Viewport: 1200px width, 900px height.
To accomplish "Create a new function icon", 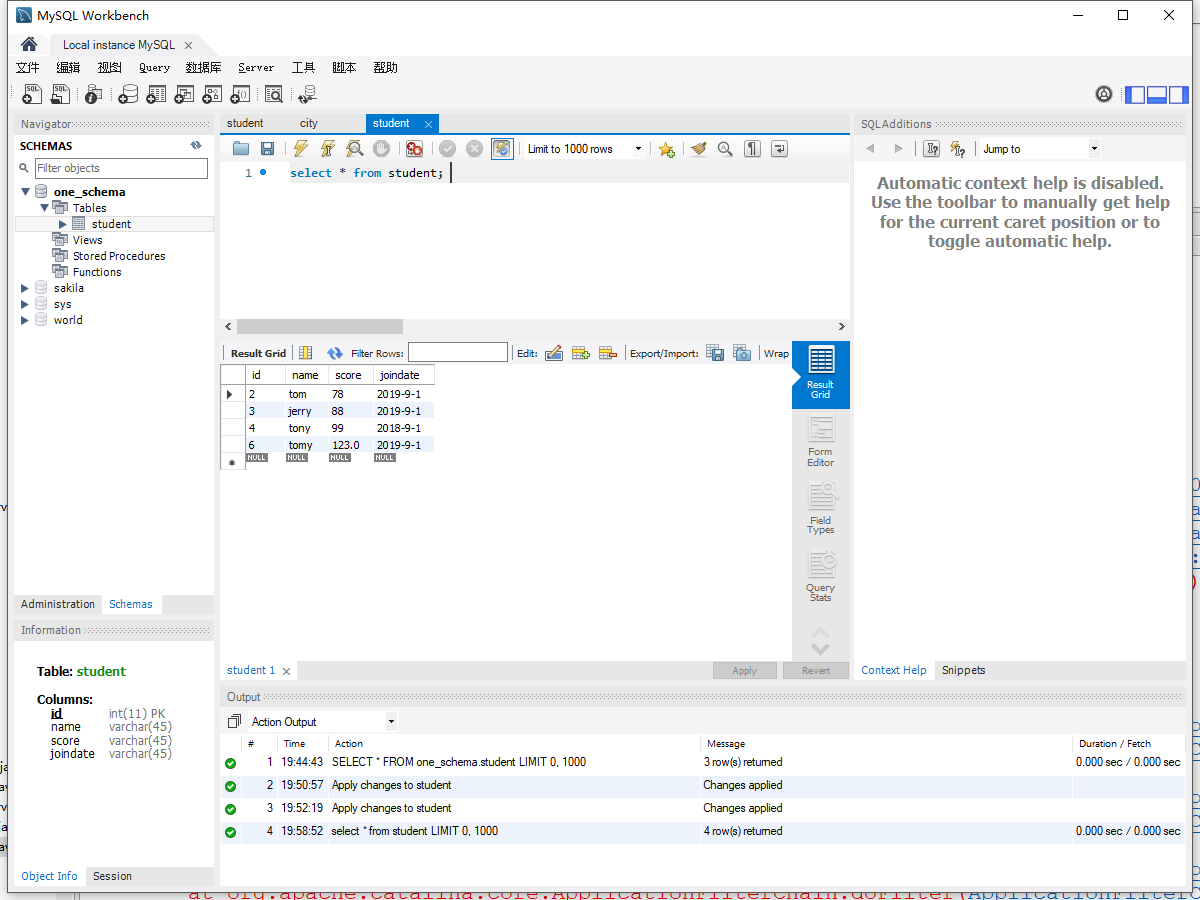I will [x=240, y=94].
